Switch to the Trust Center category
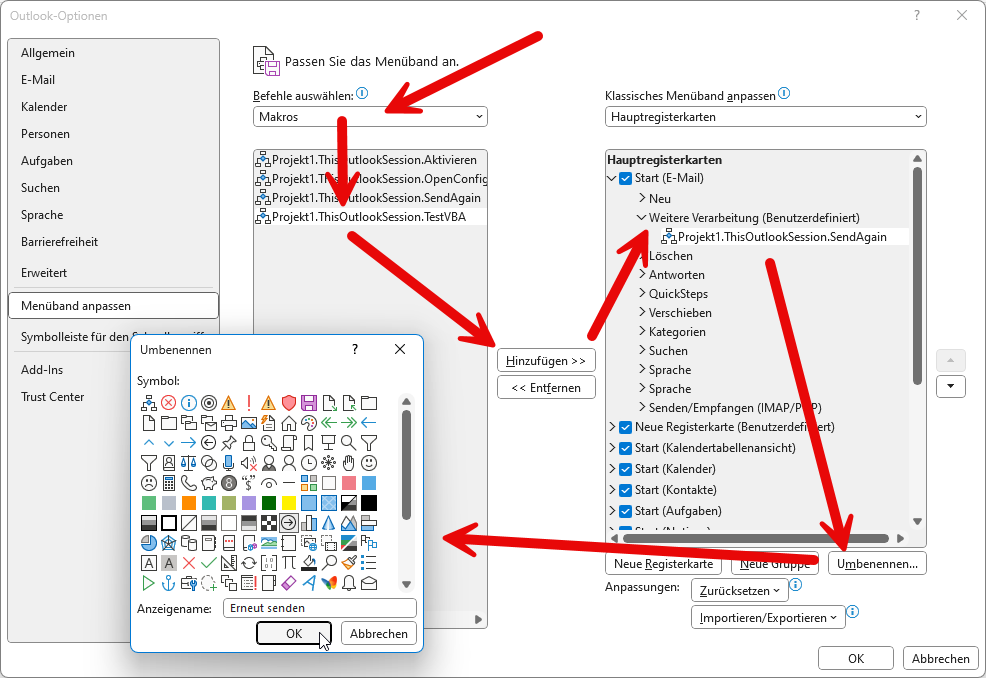 (x=52, y=397)
